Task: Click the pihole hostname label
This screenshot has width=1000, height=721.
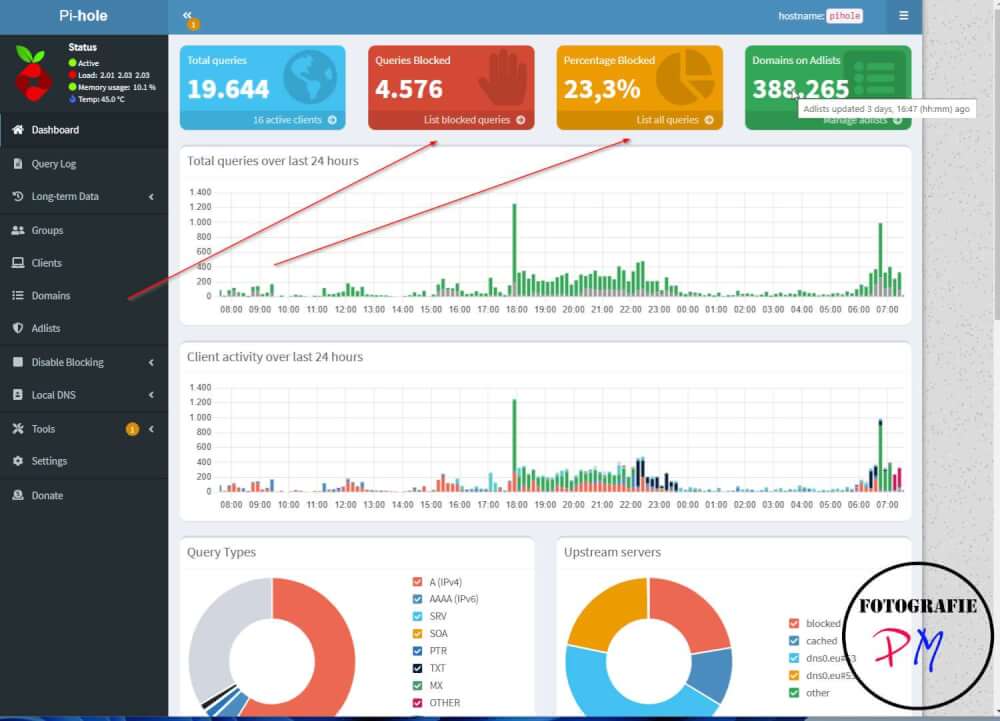Action: 844,16
